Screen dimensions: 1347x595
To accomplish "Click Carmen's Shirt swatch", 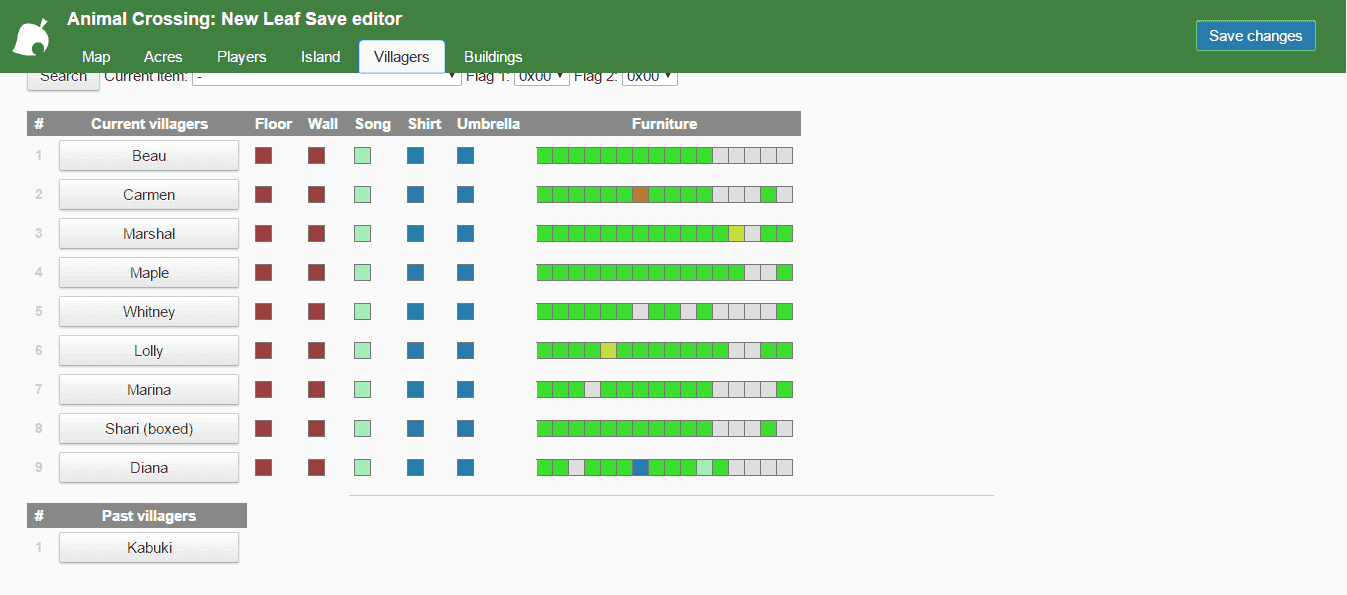I will 416,195.
